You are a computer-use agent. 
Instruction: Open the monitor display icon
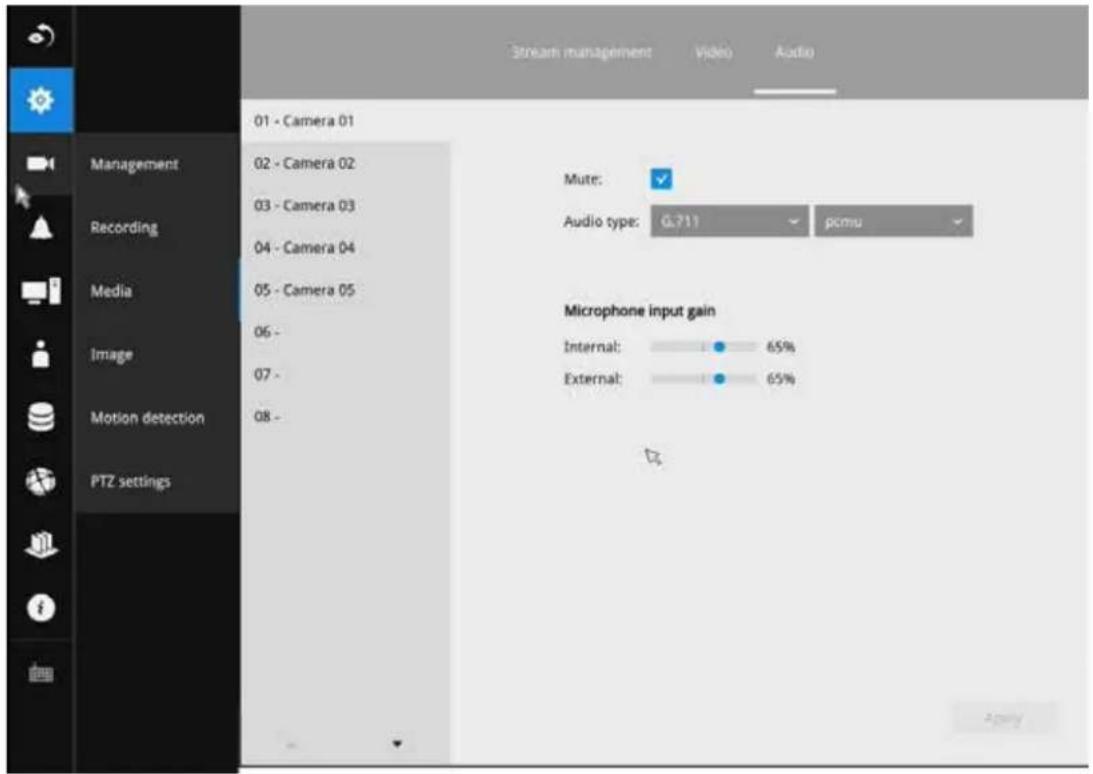click(x=40, y=291)
